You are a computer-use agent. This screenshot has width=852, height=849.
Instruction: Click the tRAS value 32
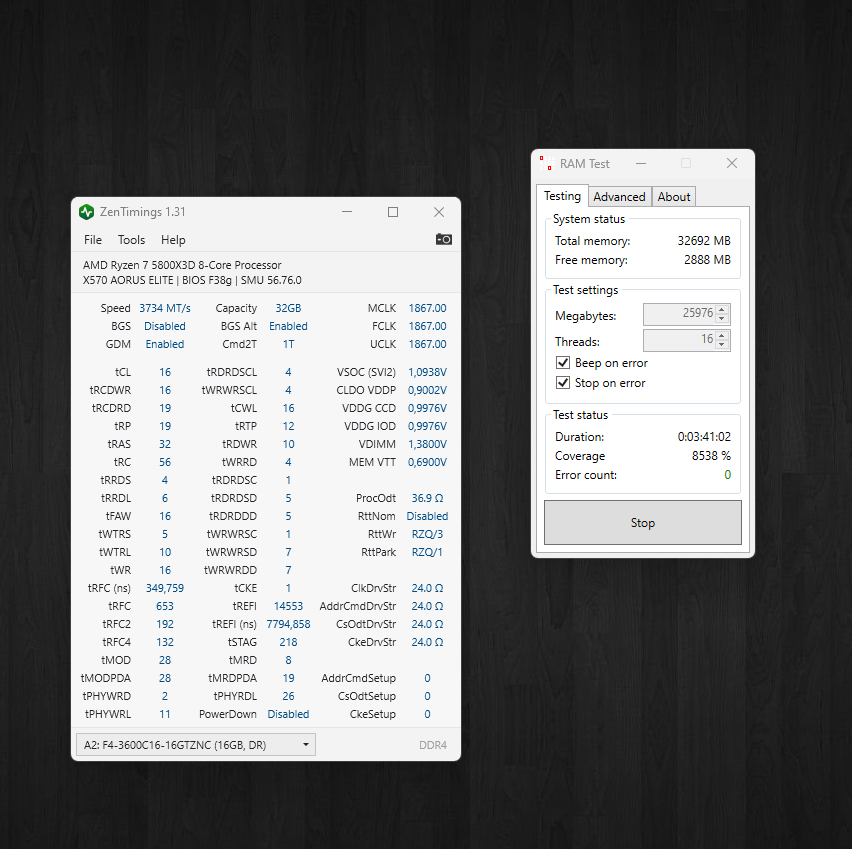[x=165, y=444]
